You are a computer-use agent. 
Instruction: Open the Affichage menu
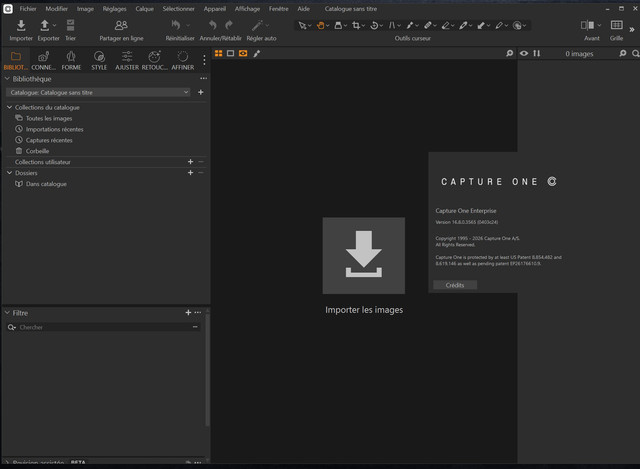coord(247,9)
